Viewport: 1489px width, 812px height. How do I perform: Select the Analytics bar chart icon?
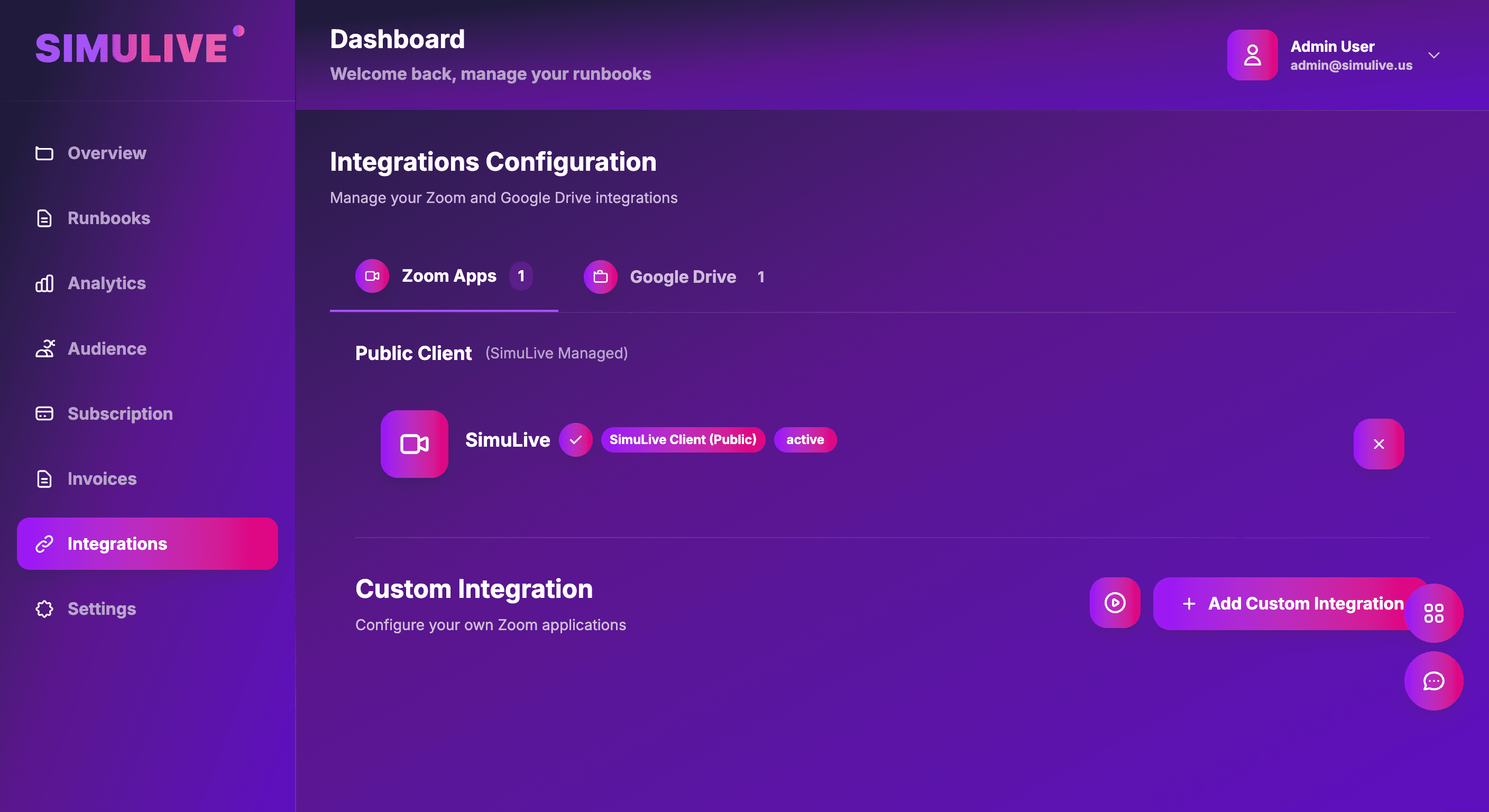(x=44, y=283)
